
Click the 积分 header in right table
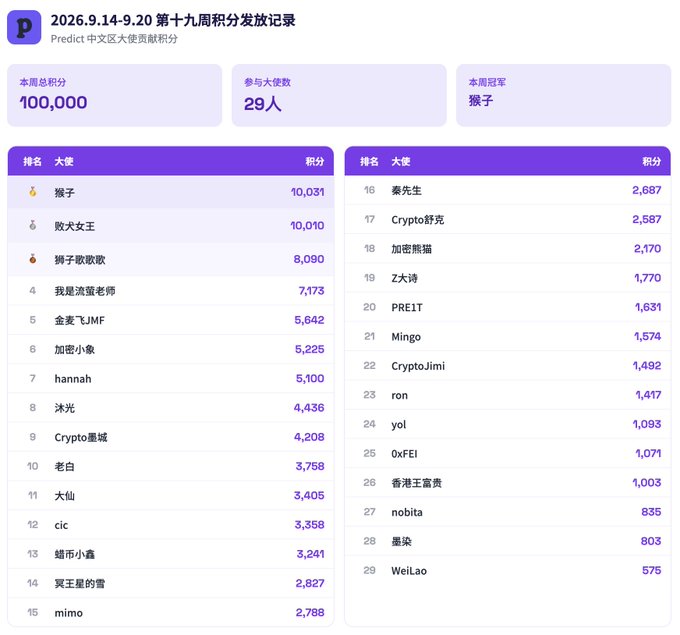(652, 161)
